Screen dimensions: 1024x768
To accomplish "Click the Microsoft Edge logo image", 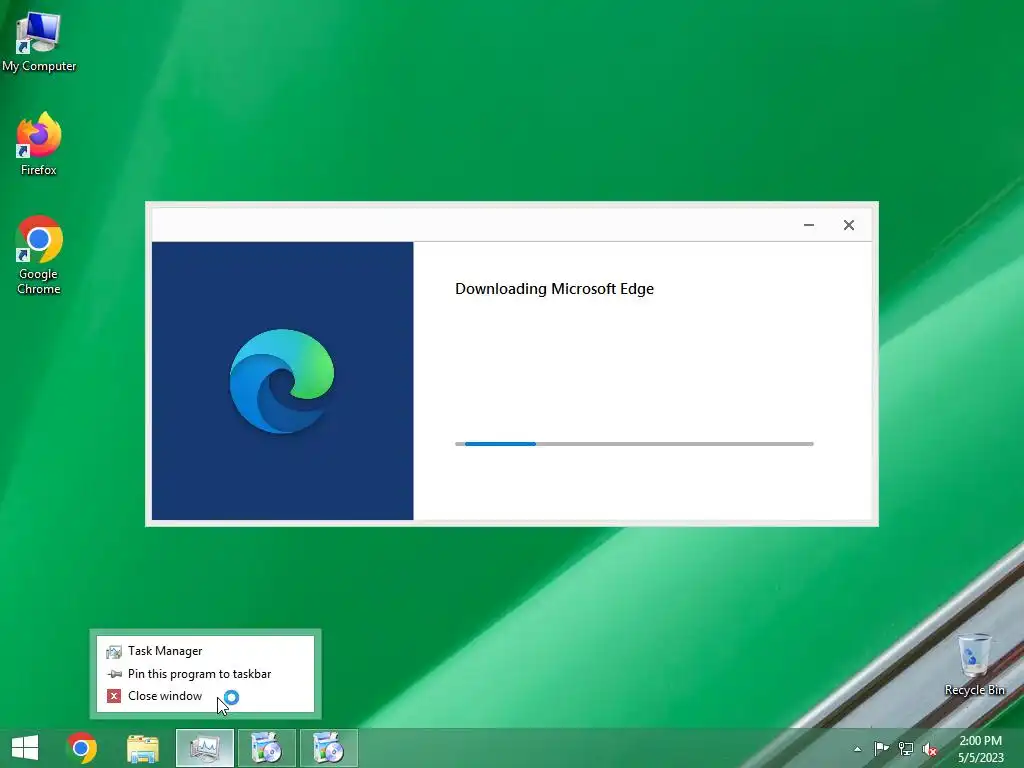I will (x=281, y=381).
